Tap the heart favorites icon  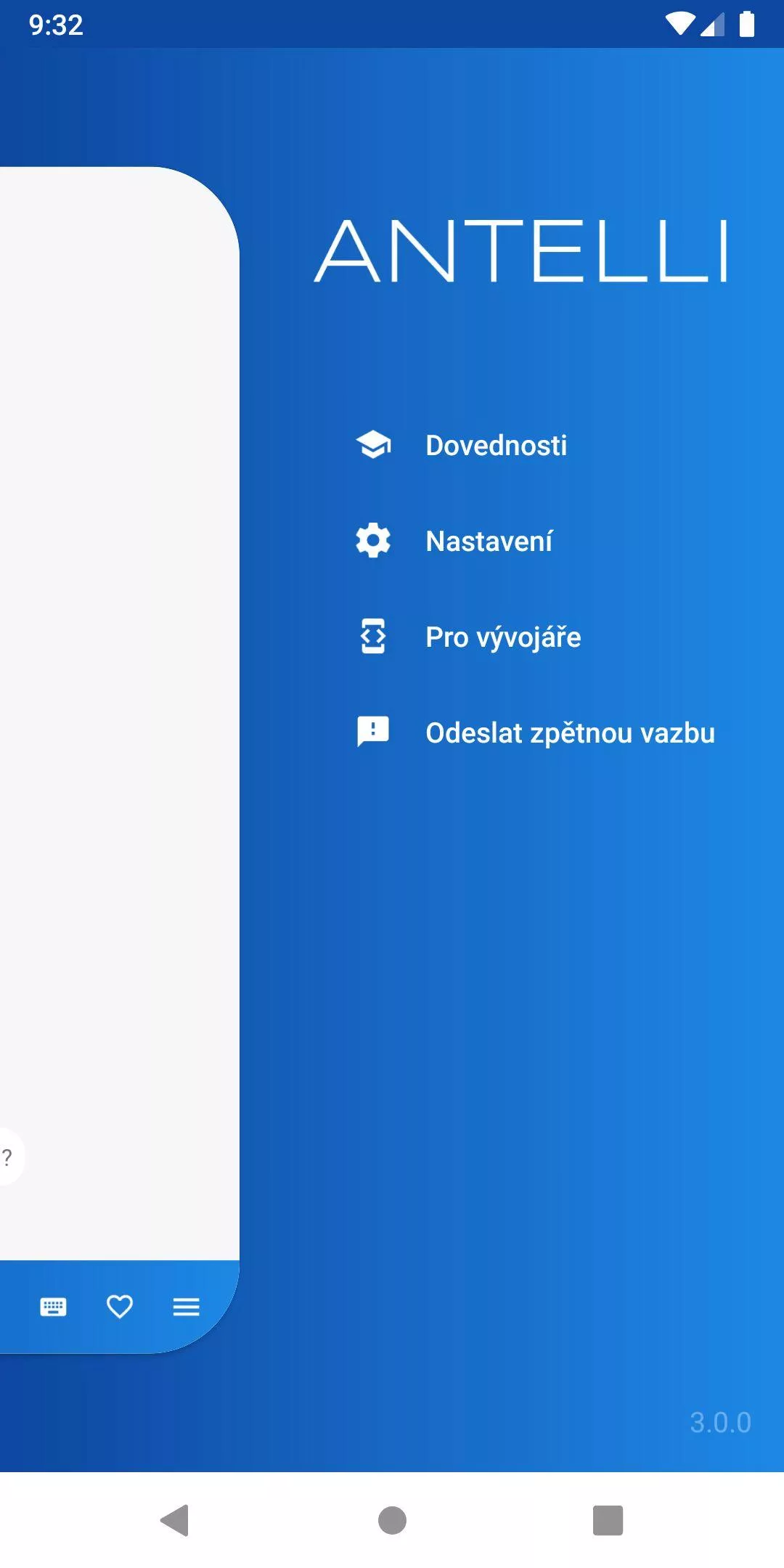(120, 1307)
